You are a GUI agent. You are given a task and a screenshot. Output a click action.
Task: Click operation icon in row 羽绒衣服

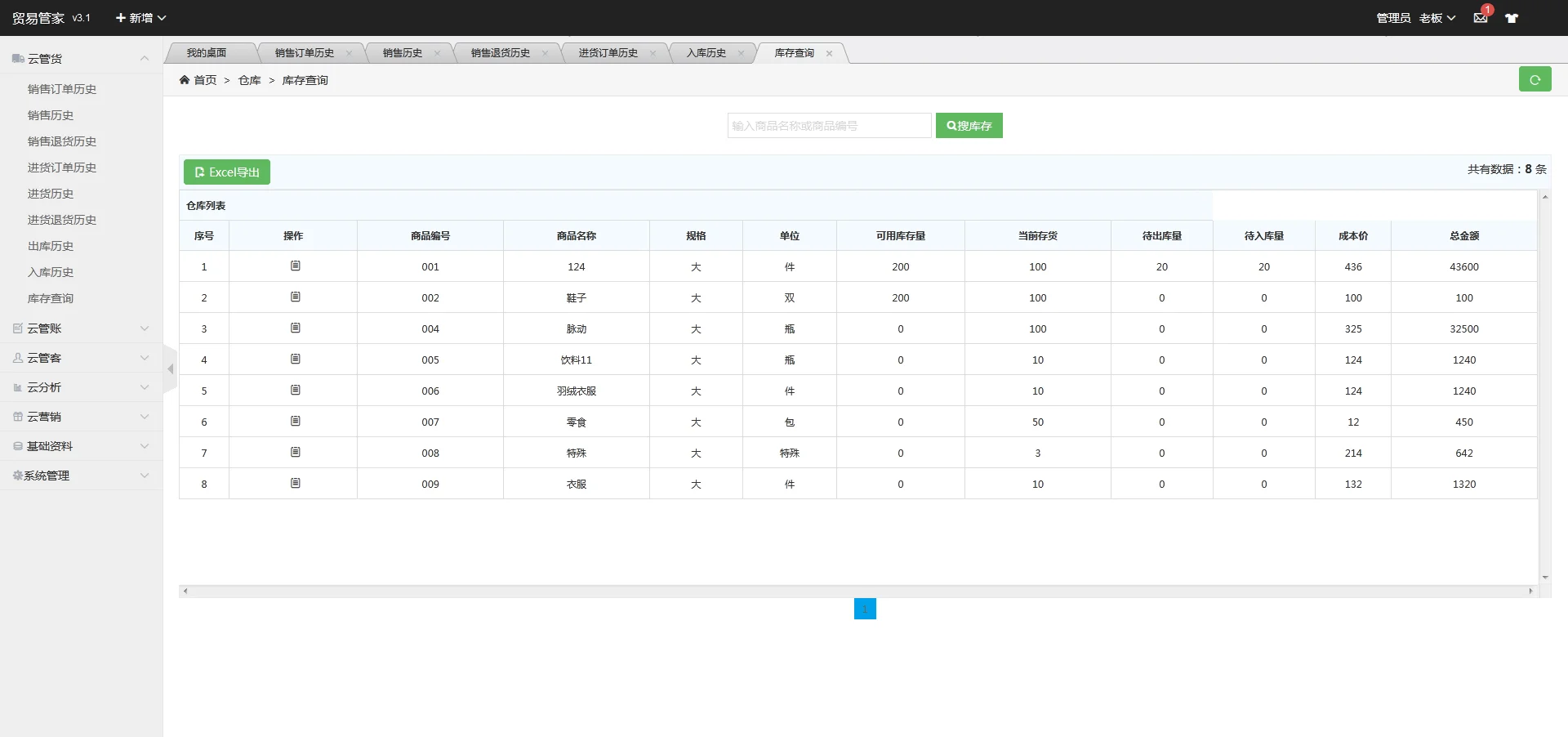click(x=295, y=391)
